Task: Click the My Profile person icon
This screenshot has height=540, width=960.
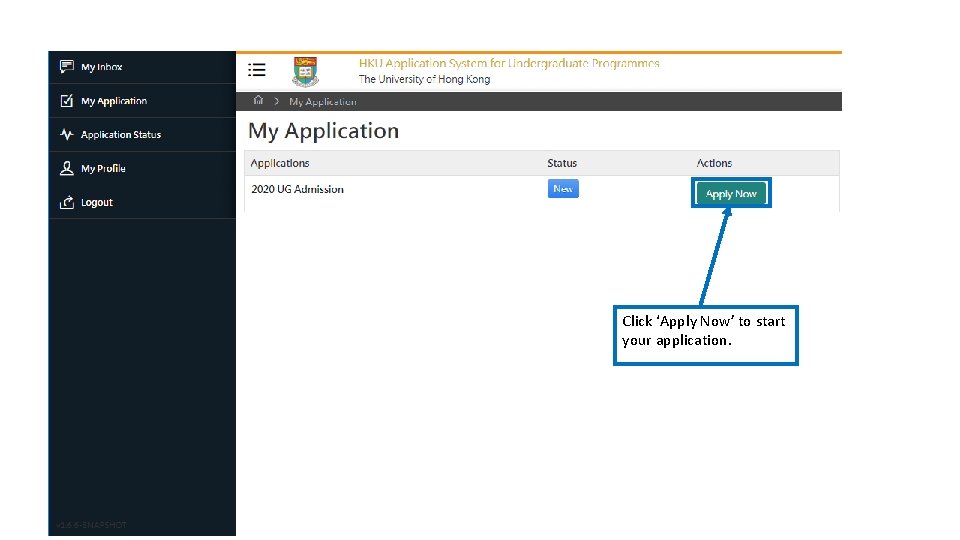Action: tap(67, 168)
